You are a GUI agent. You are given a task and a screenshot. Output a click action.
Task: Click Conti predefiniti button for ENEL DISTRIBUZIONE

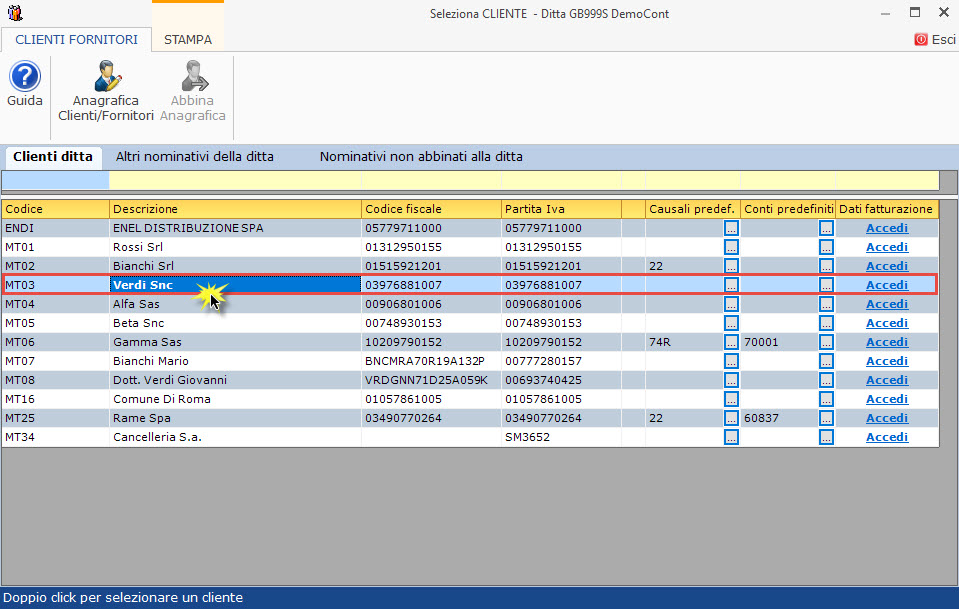[x=826, y=228]
